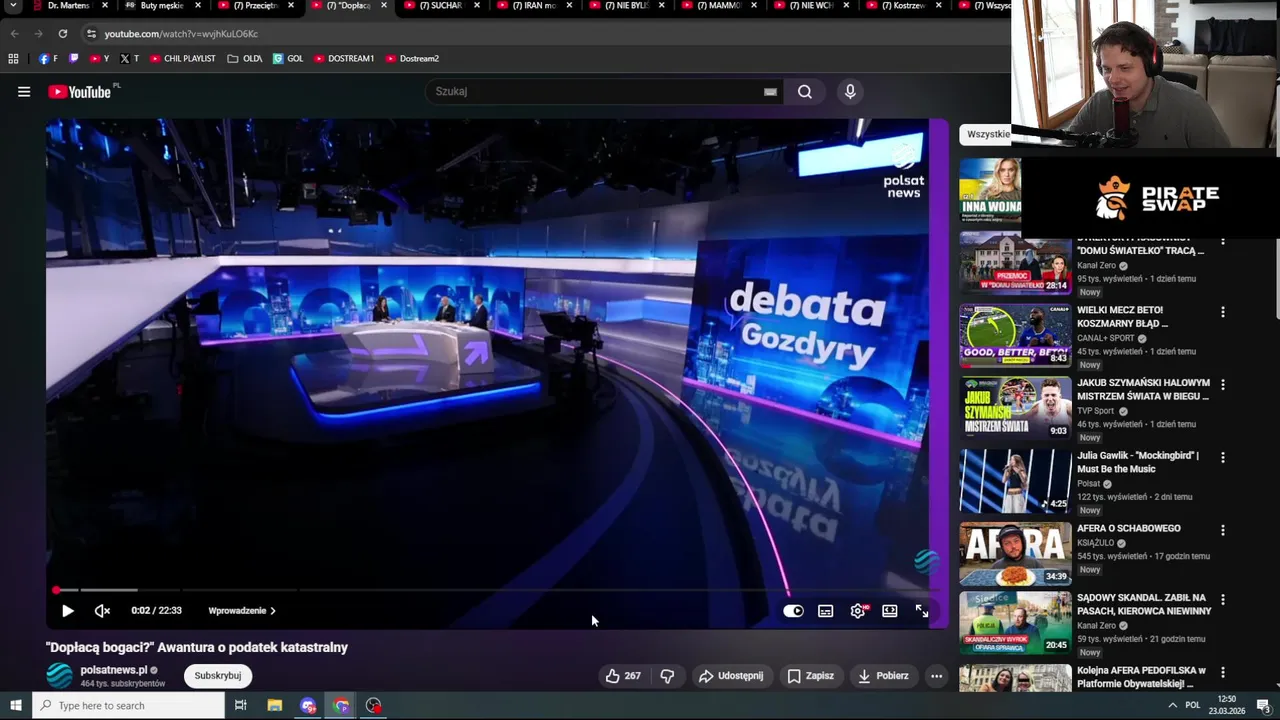Subscribe with the Subskrybuj button
1280x720 pixels.
[218, 676]
